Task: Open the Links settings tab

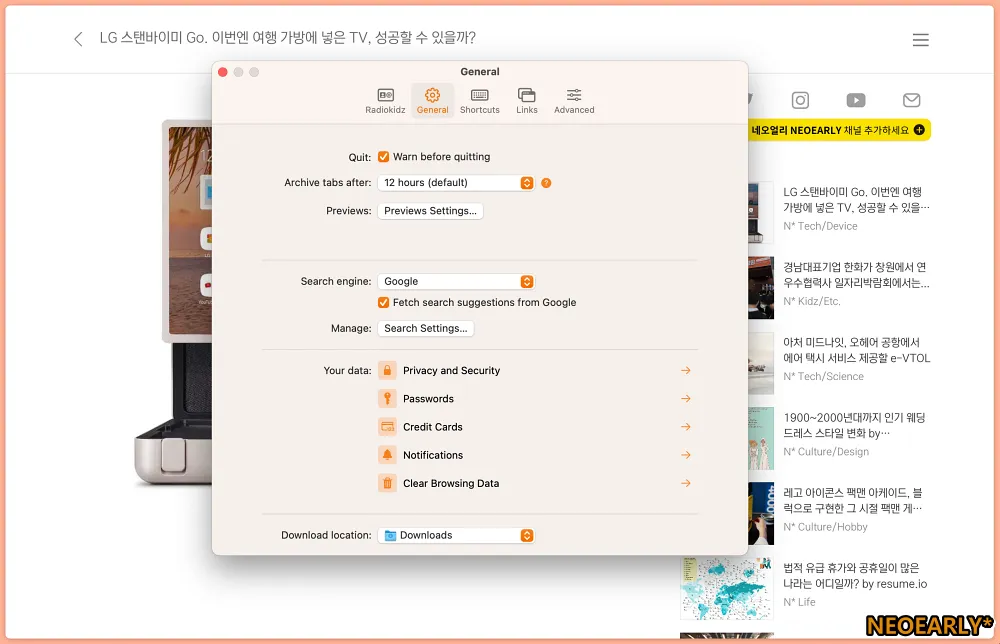Action: pos(527,101)
